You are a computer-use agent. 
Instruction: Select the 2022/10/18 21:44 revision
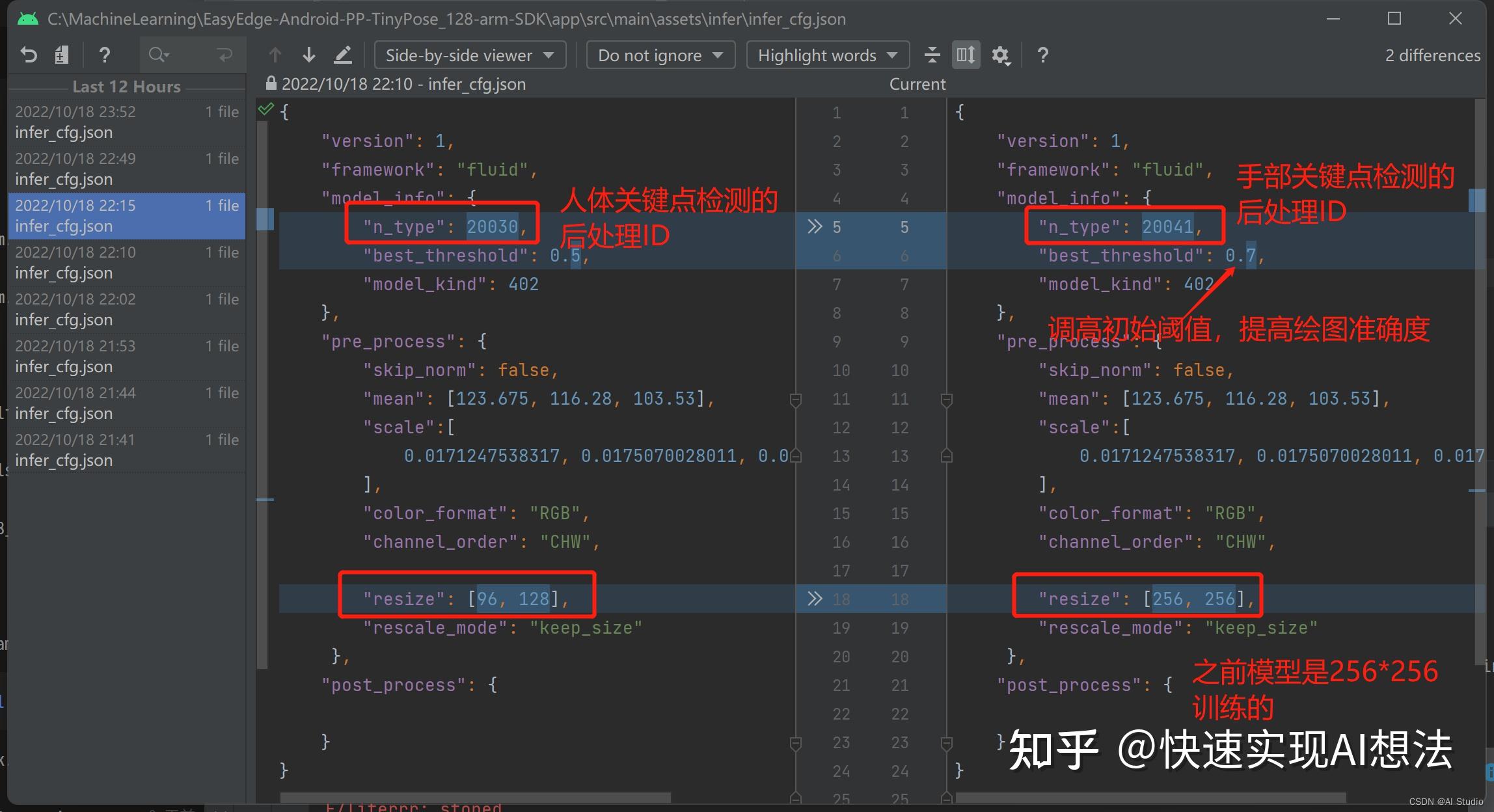tap(127, 403)
